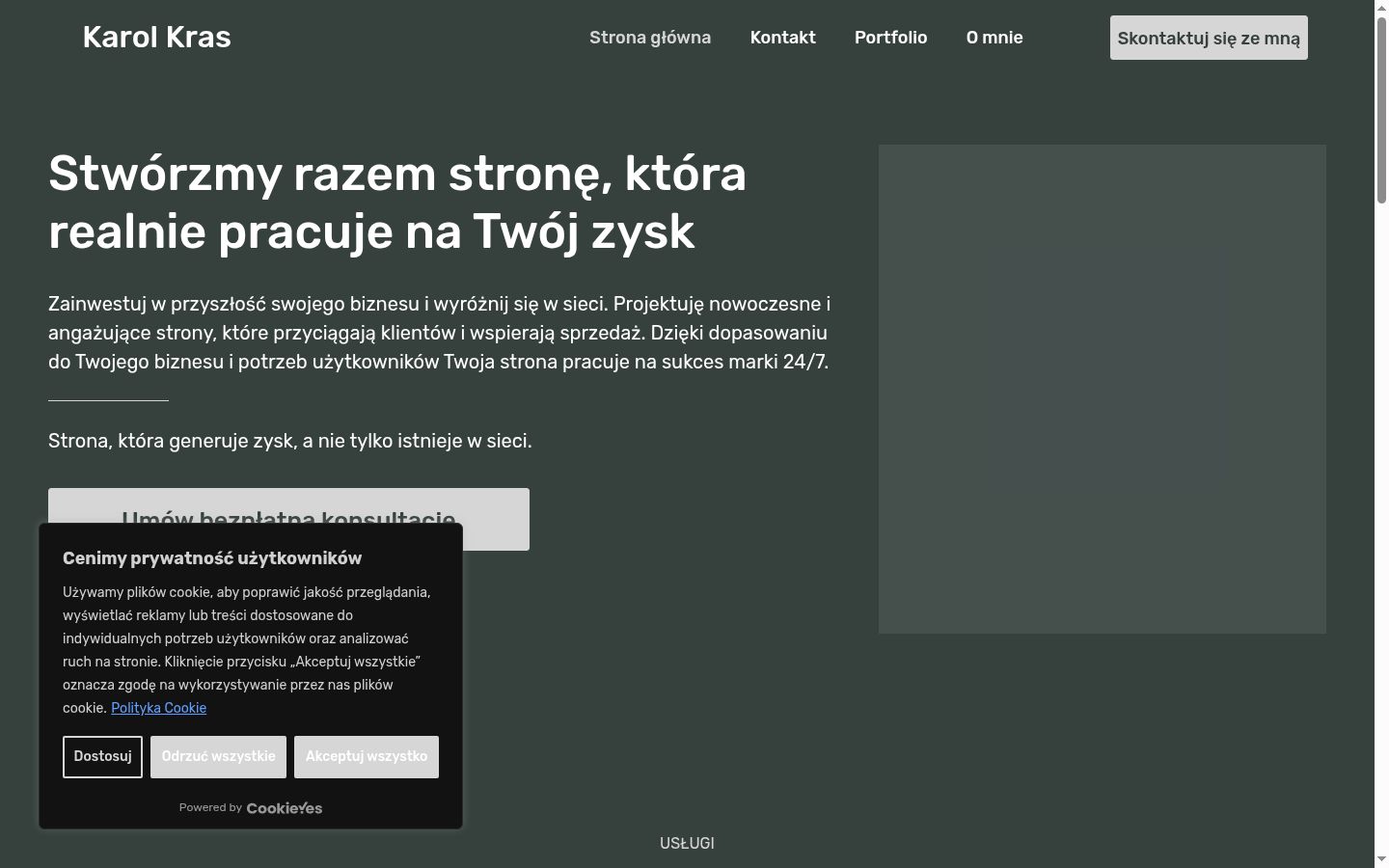Click the Skontaktuj się ze mną button

[1209, 38]
